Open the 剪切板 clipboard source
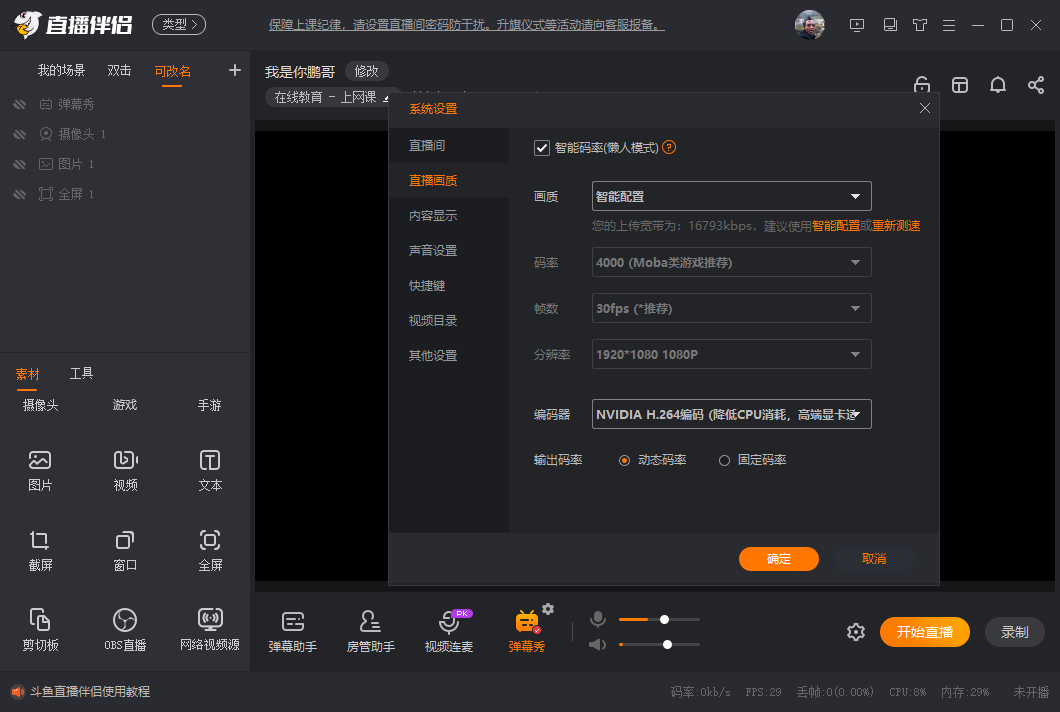The image size is (1060, 712). point(40,630)
